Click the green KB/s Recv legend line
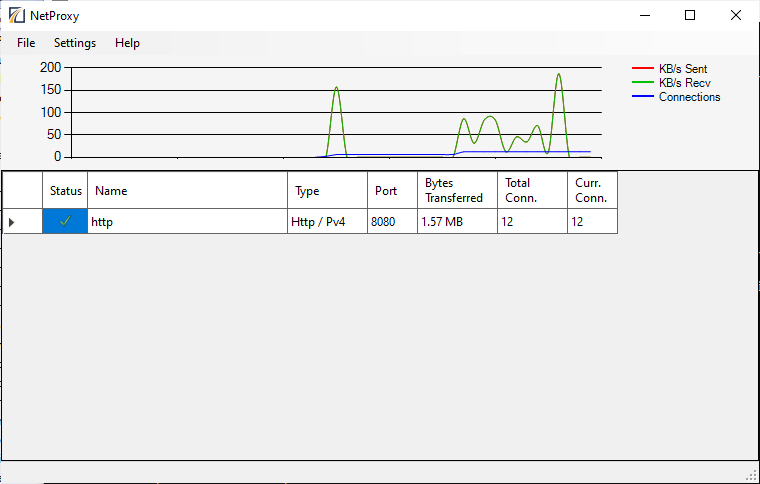This screenshot has height=484, width=760. tap(643, 82)
